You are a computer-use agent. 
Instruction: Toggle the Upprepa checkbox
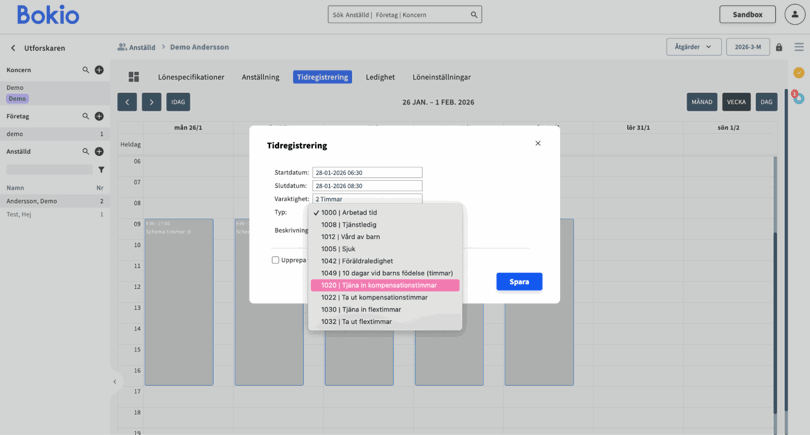276,260
